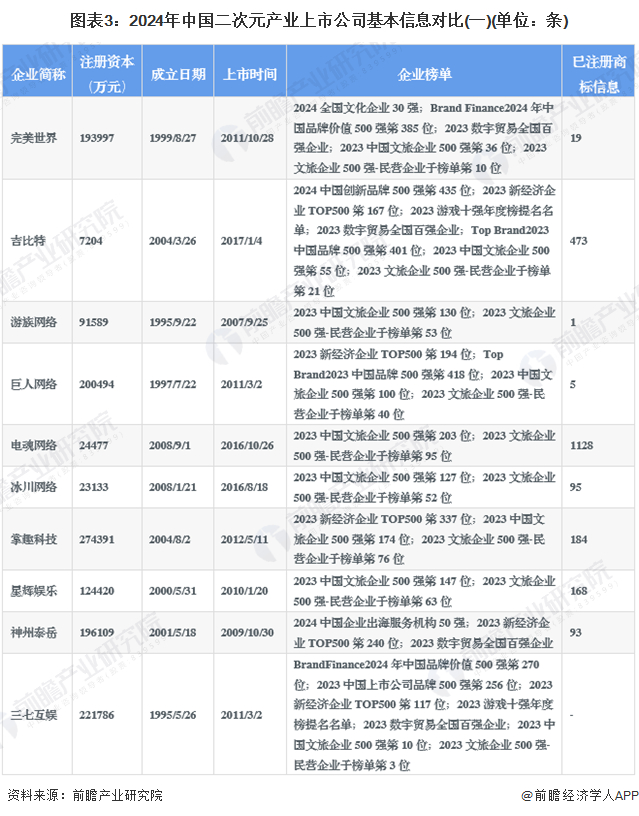639x816 pixels.
Task: Click founding date '1999/8/27'
Action: pyautogui.click(x=173, y=138)
